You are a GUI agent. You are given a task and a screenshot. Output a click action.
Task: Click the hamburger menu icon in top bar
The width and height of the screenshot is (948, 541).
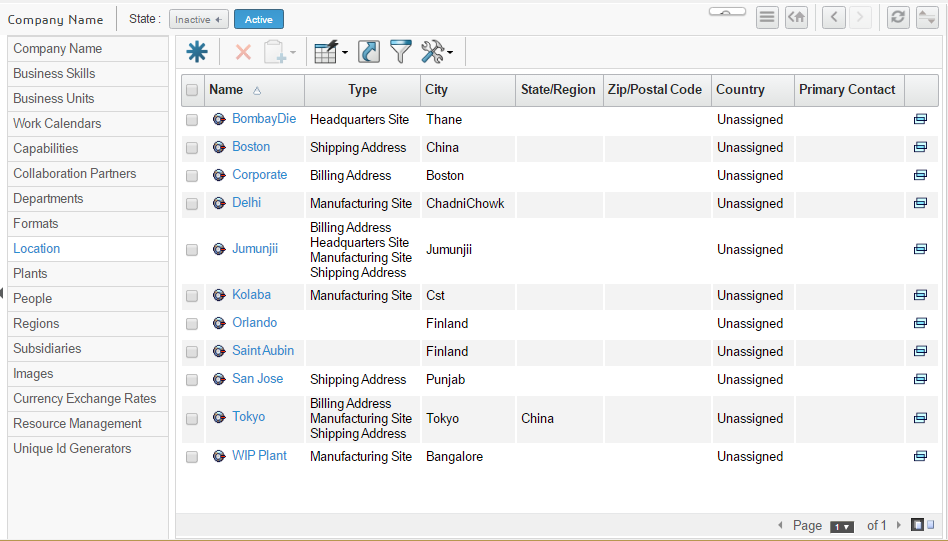(x=767, y=18)
